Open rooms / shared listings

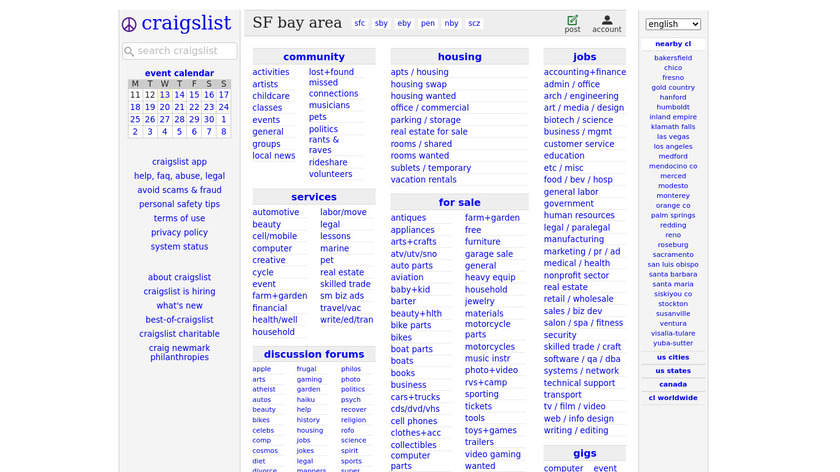[421, 144]
